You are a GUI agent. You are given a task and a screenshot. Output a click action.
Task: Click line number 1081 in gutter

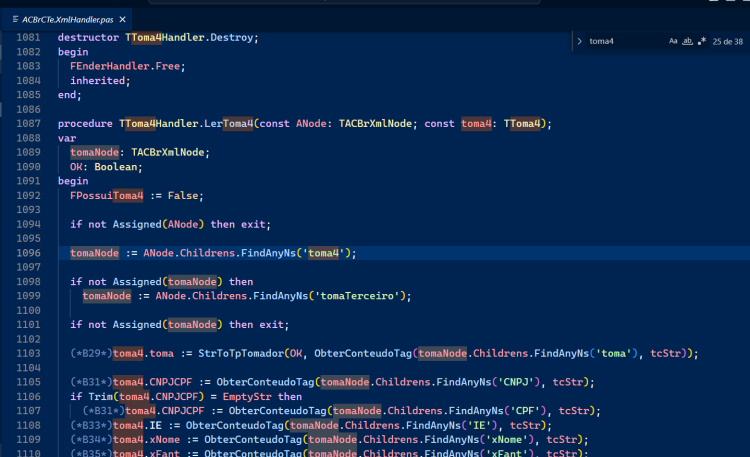coord(28,37)
